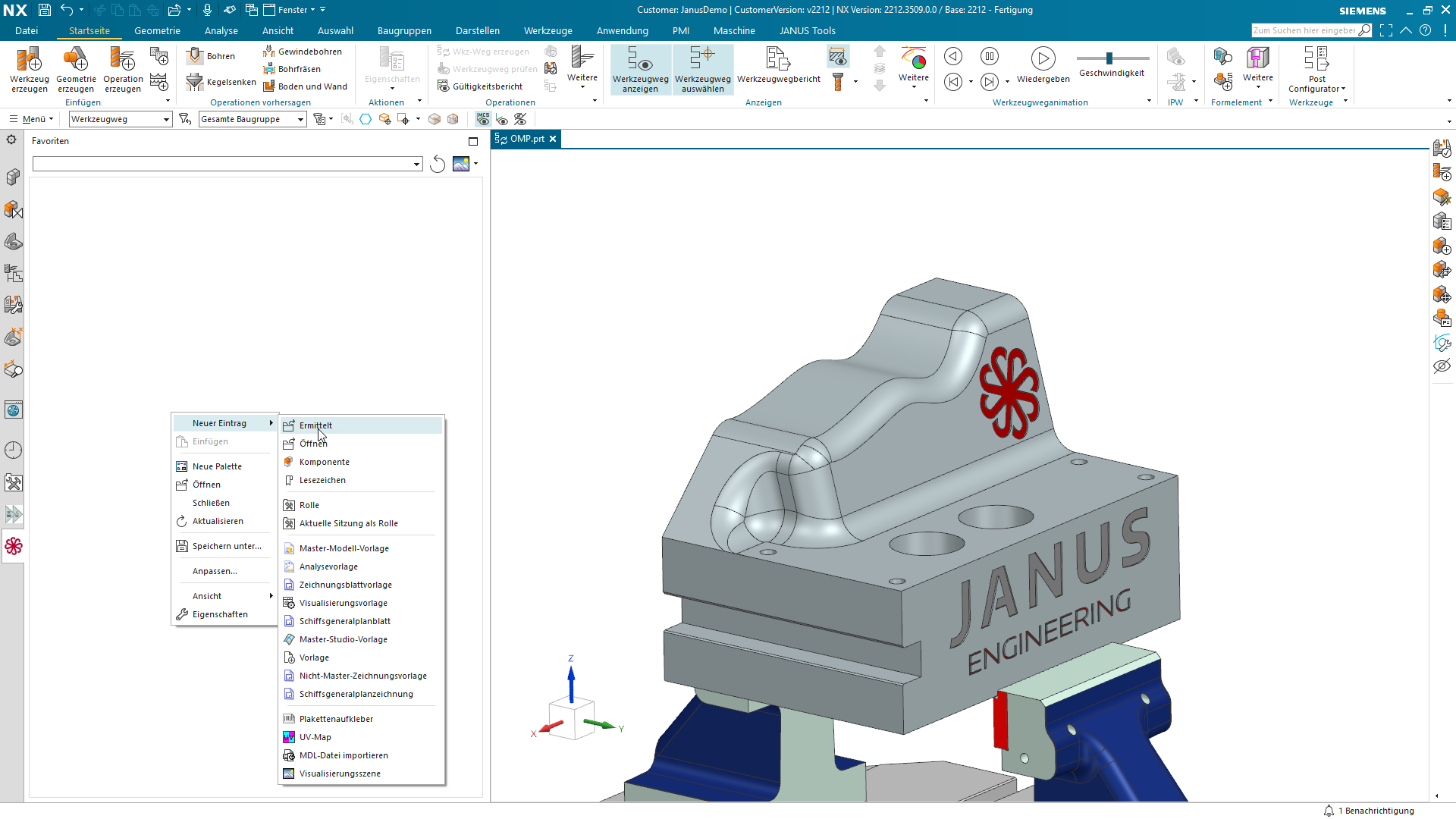Viewport: 1456px width, 819px height.
Task: Open the JANUS flower sidebar tab
Action: (14, 546)
